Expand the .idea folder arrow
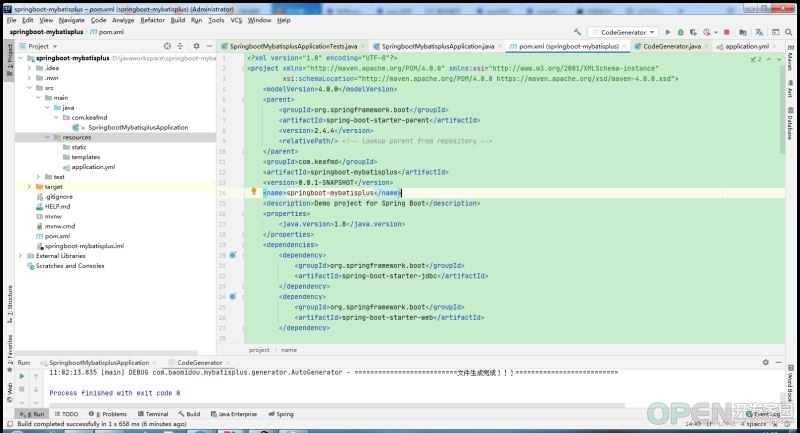The image size is (800, 433). (29, 68)
